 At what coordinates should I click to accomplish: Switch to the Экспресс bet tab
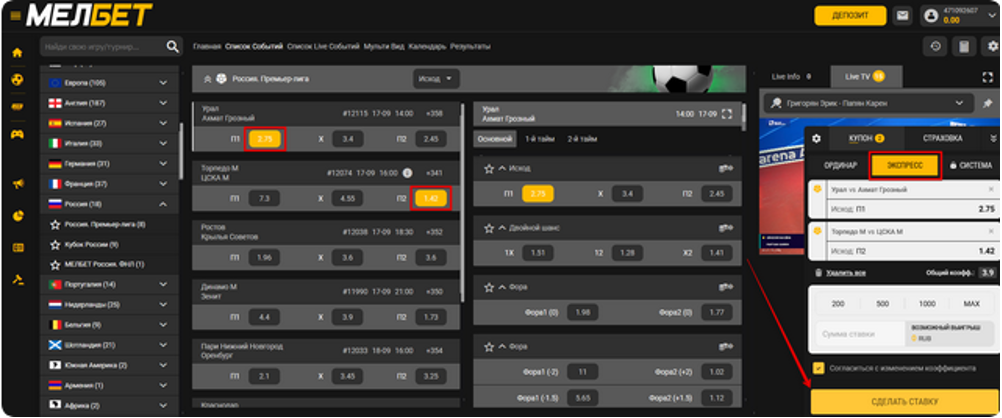pyautogui.click(x=903, y=165)
